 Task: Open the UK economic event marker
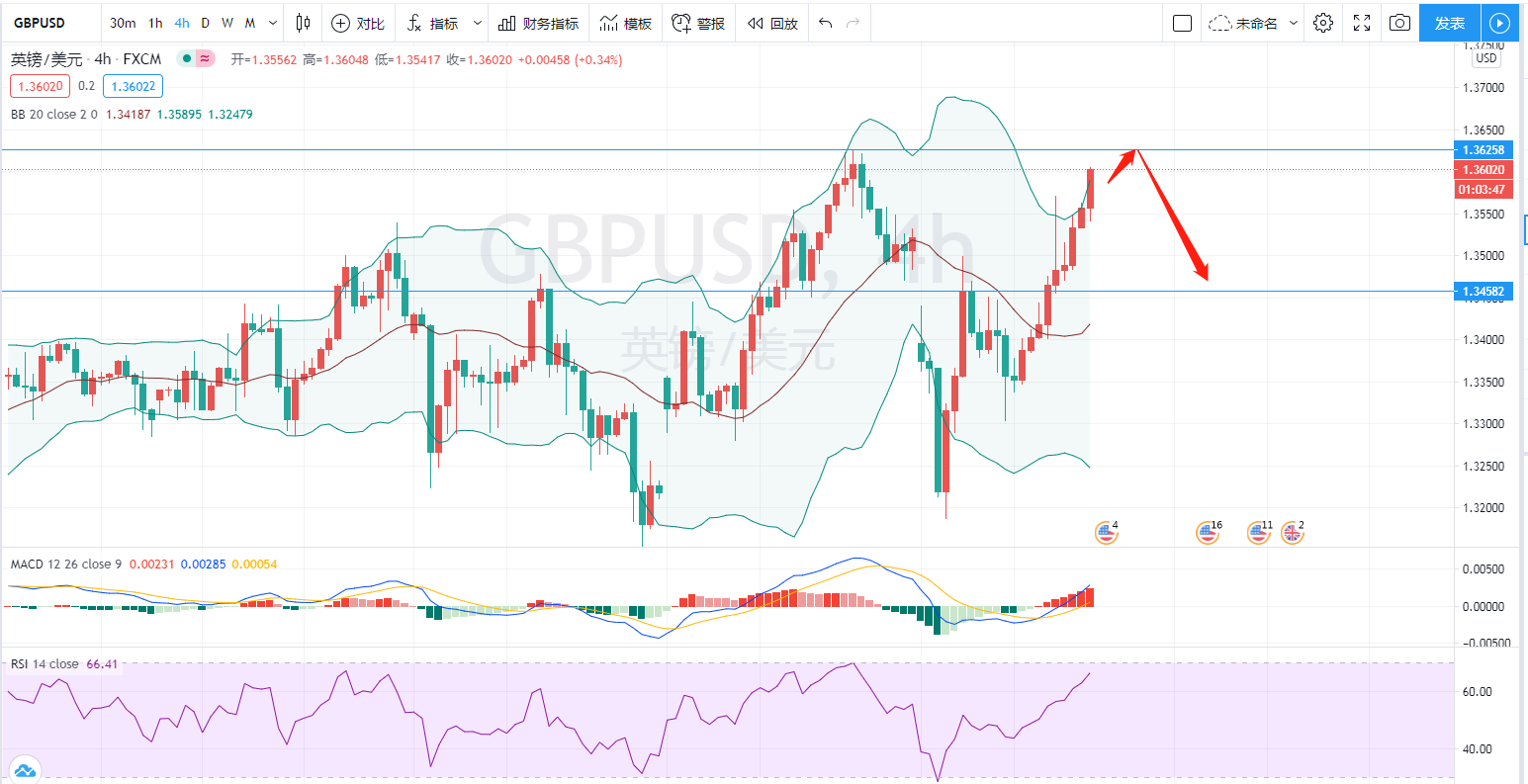1292,533
